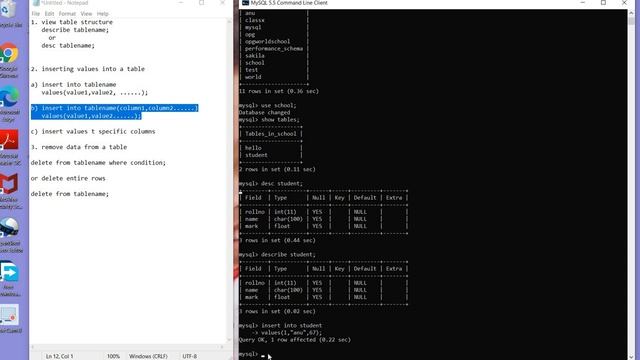The width and height of the screenshot is (640, 360).
Task: Click 'Ln 12, Col 1' in Notepad status bar
Action: (x=60, y=356)
